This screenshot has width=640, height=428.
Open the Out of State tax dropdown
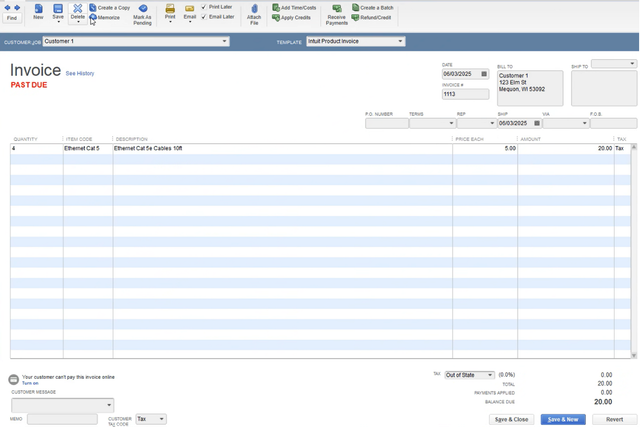[490, 375]
